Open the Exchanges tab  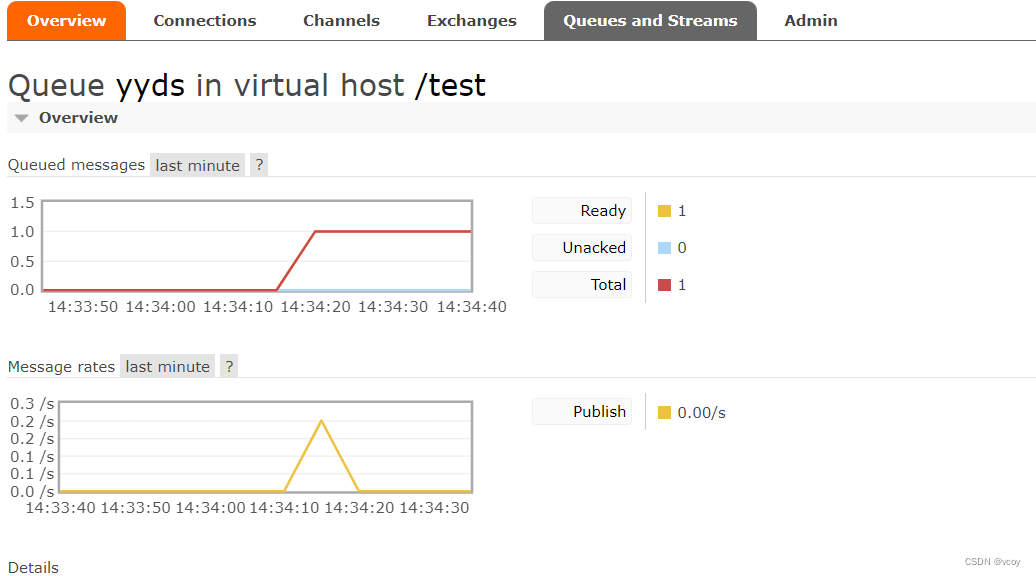coord(471,20)
